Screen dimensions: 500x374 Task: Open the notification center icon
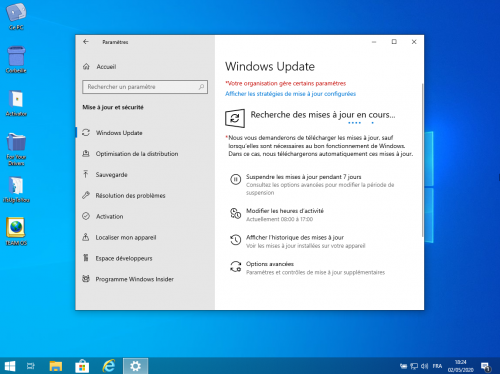tap(486, 367)
